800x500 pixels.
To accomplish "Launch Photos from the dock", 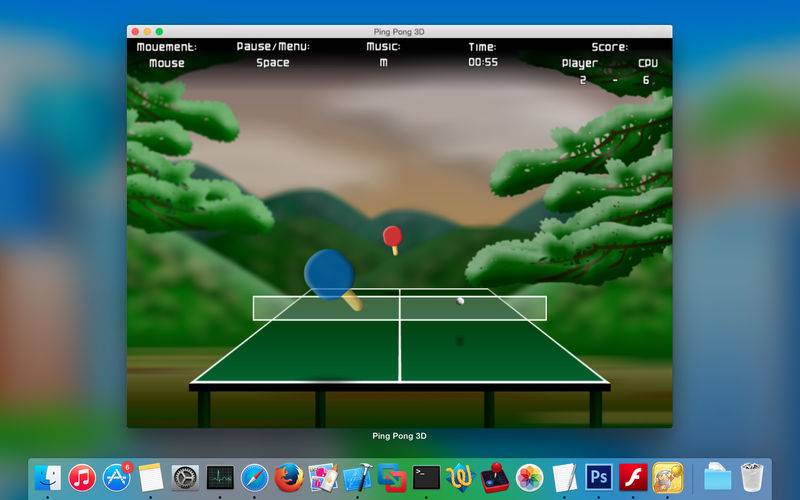I will point(530,478).
